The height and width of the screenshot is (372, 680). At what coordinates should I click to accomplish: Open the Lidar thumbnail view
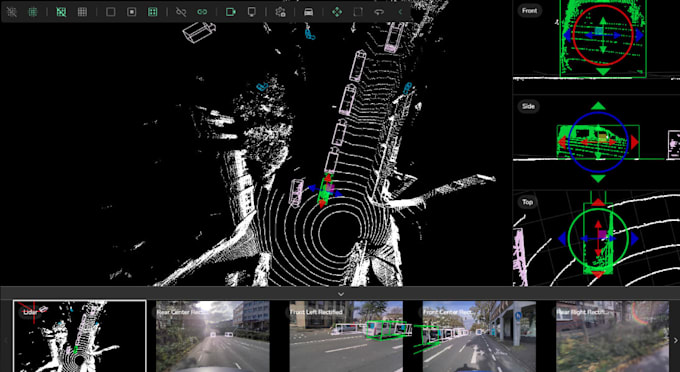pyautogui.click(x=79, y=336)
